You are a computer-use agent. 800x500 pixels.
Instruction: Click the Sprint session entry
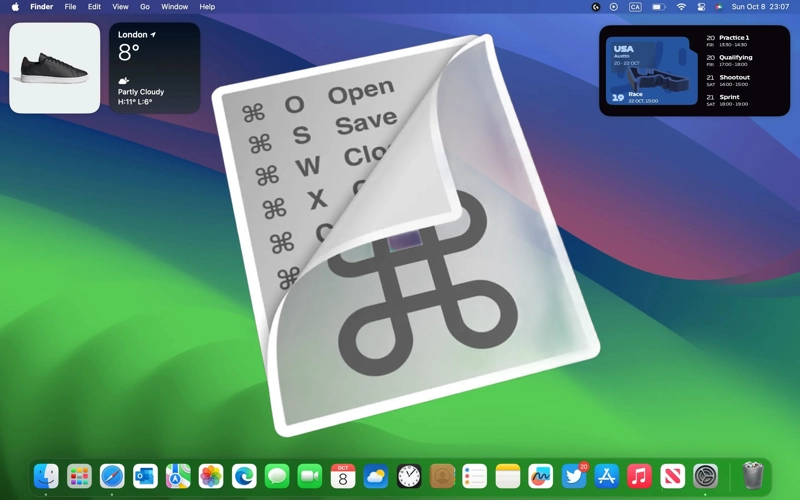(x=728, y=100)
